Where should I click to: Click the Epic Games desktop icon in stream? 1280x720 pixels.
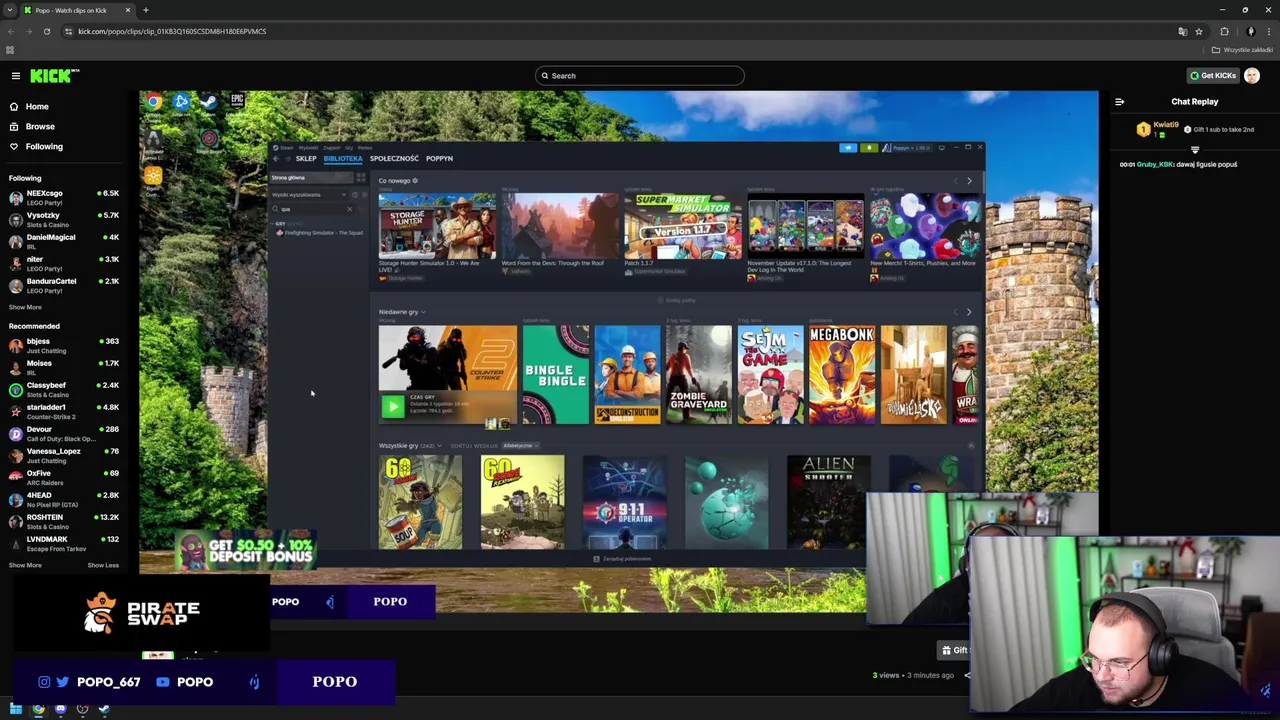237,100
